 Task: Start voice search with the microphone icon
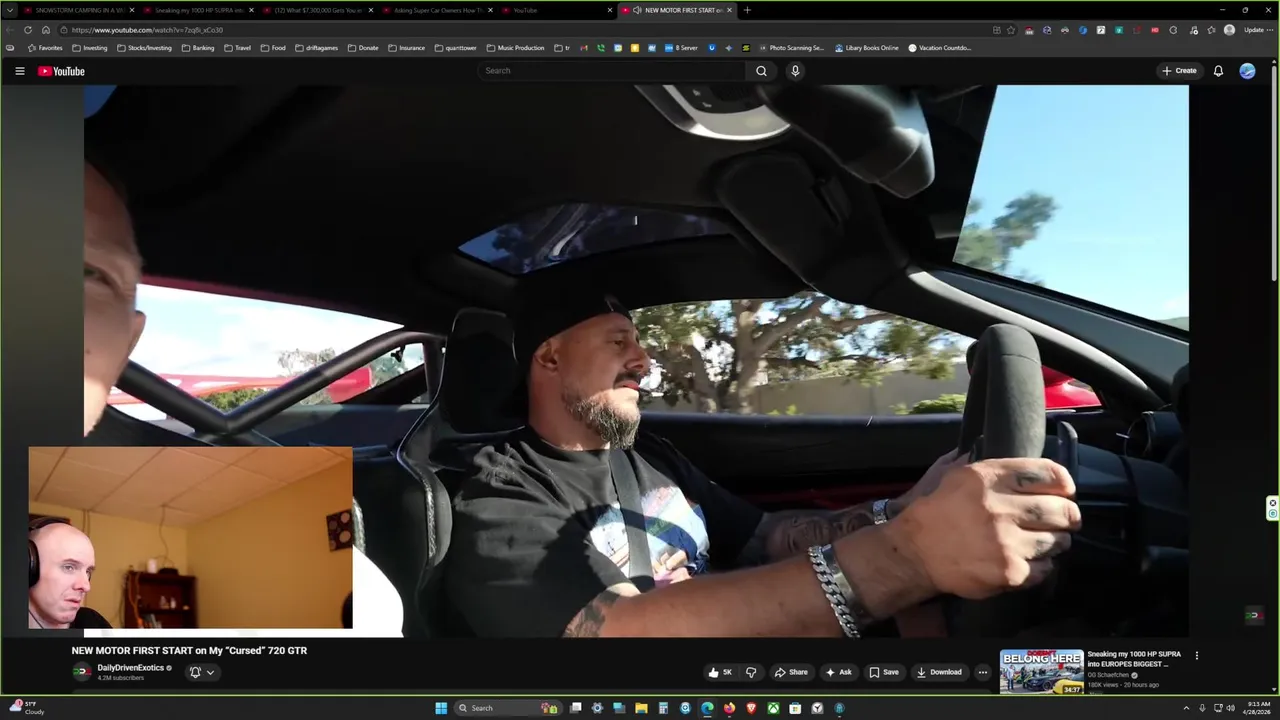(795, 71)
